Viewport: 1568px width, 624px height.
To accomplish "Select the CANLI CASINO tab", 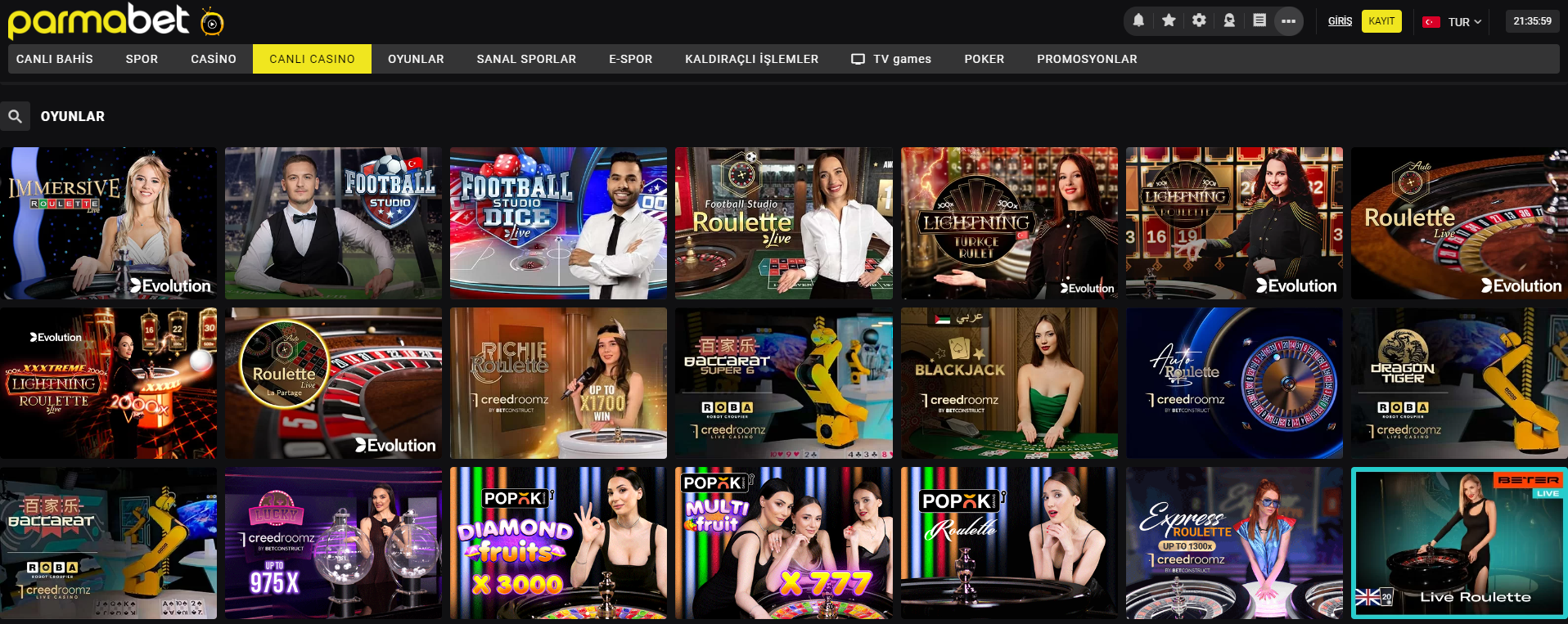I will pos(312,59).
